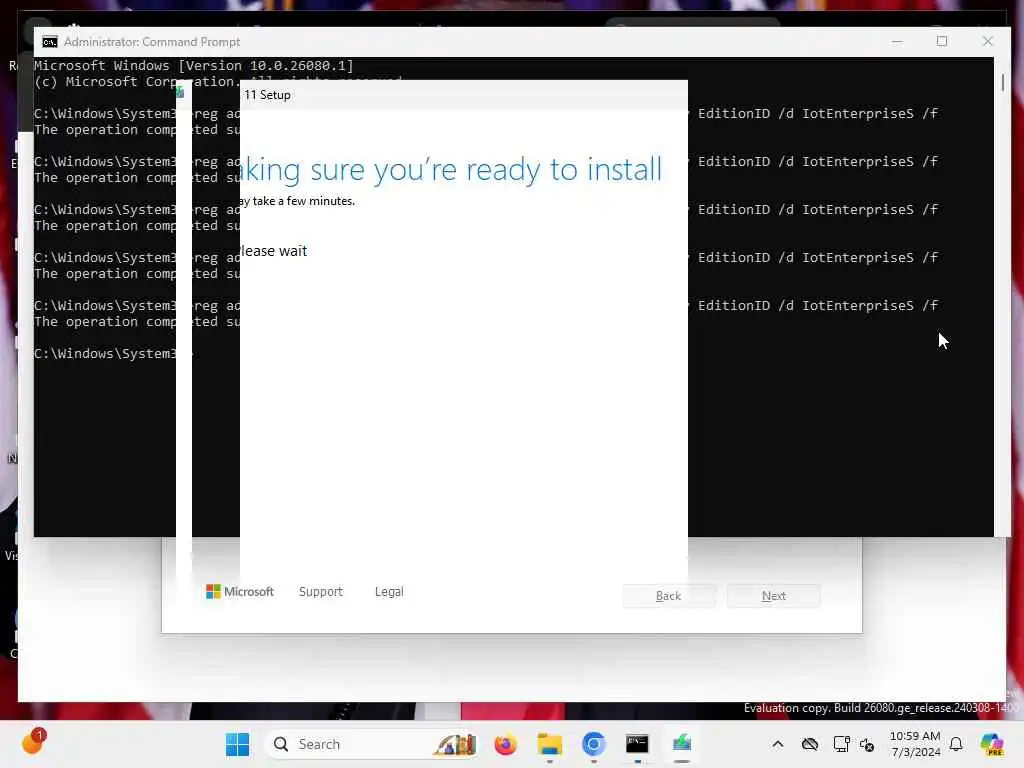This screenshot has height=768, width=1024.
Task: Click 'Please wait' text in Setup
Action: coord(274,251)
